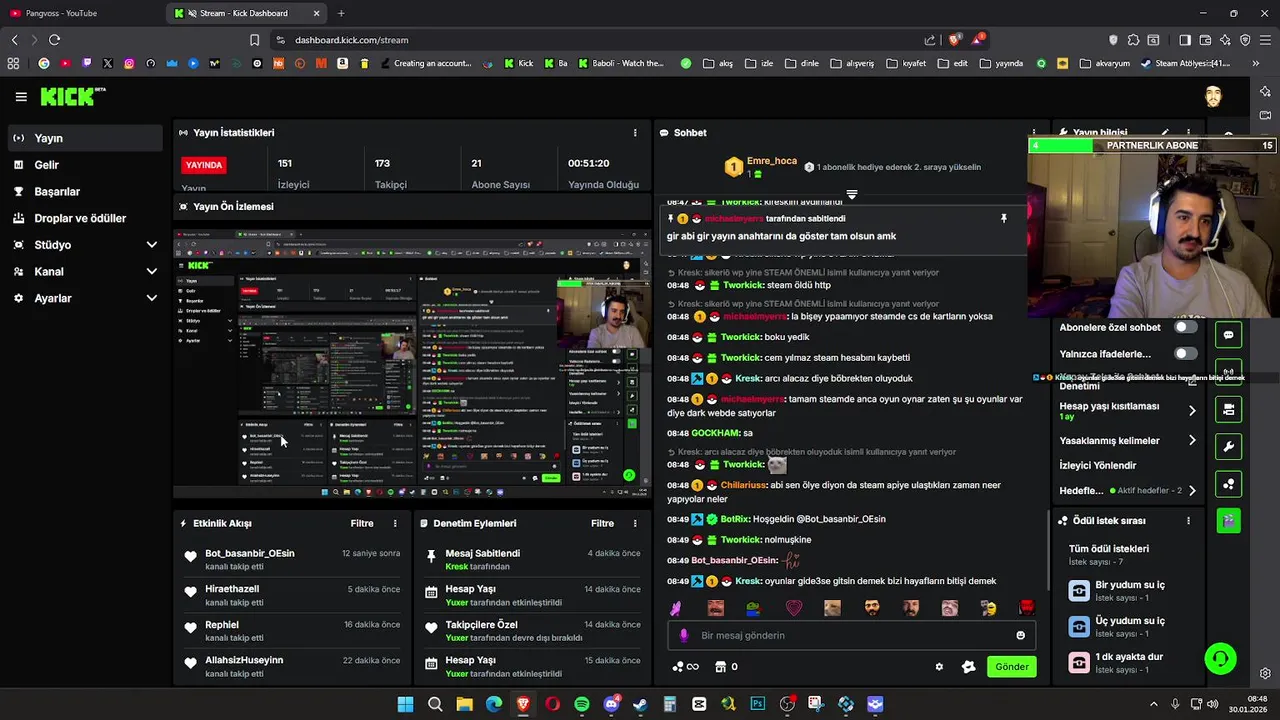Open Spotify from the Windows taskbar
The height and width of the screenshot is (720, 1280).
pyautogui.click(x=582, y=704)
